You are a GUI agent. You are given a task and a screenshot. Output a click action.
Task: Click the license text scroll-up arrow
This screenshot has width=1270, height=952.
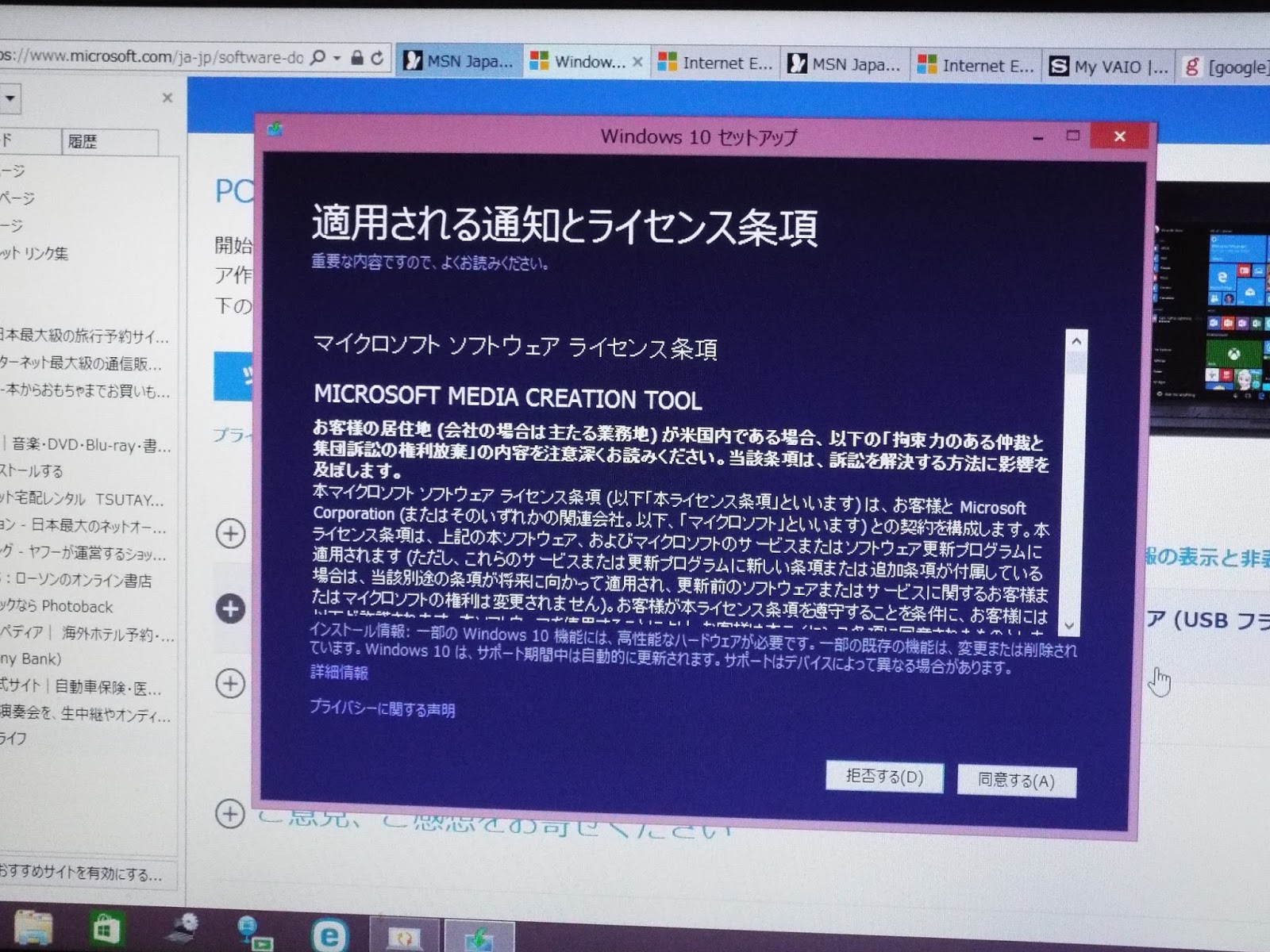(1076, 341)
